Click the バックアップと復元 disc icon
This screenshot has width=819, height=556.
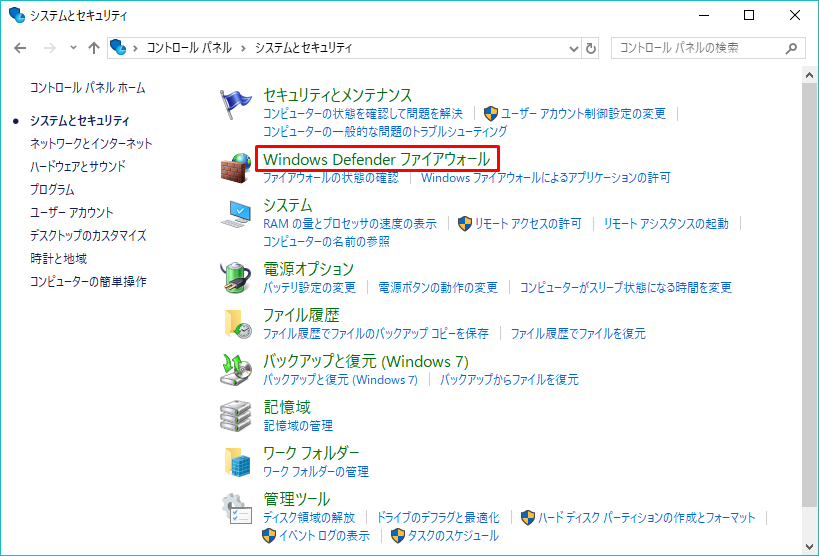[x=236, y=369]
